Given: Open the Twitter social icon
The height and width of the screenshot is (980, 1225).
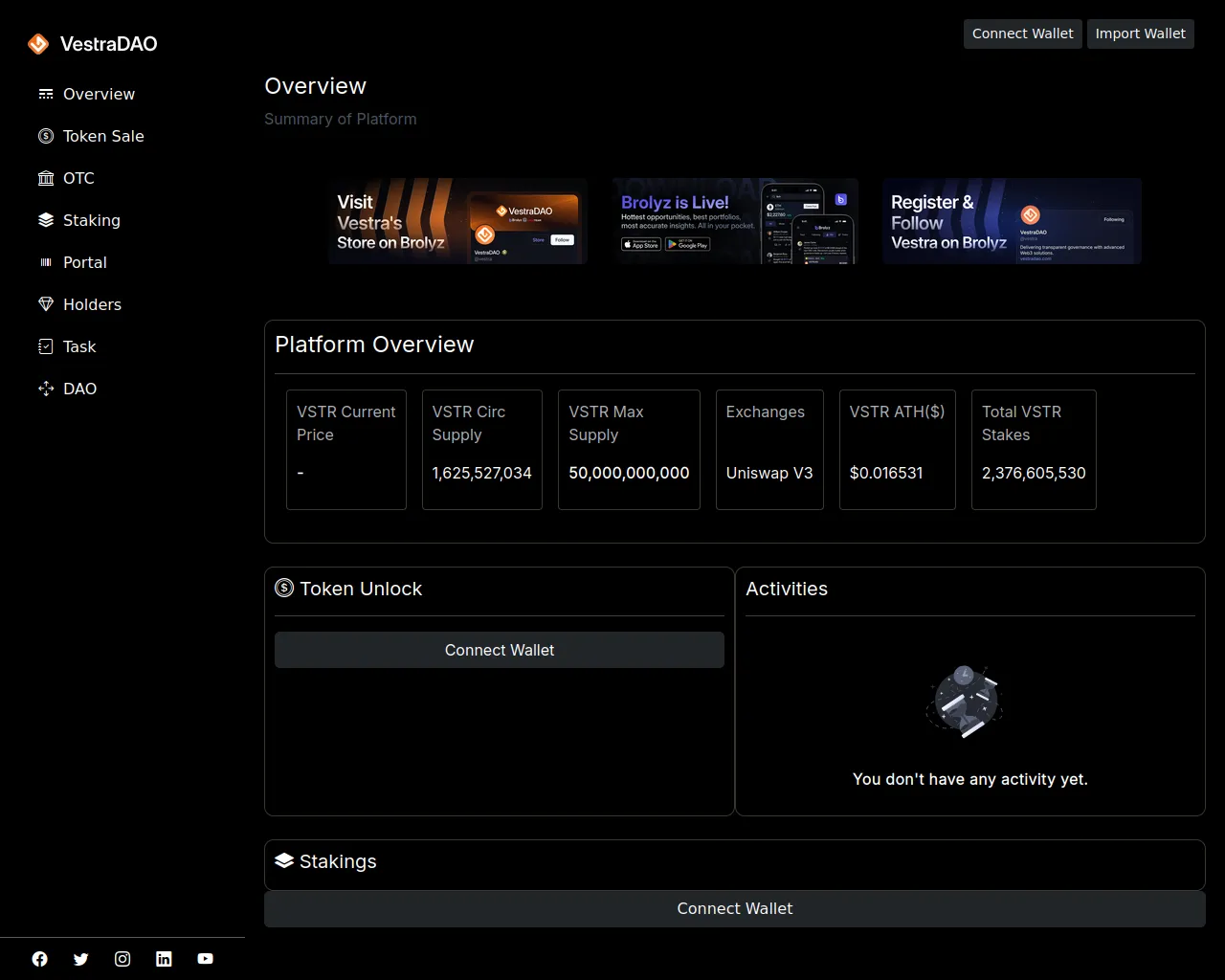Looking at the screenshot, I should coord(81,959).
